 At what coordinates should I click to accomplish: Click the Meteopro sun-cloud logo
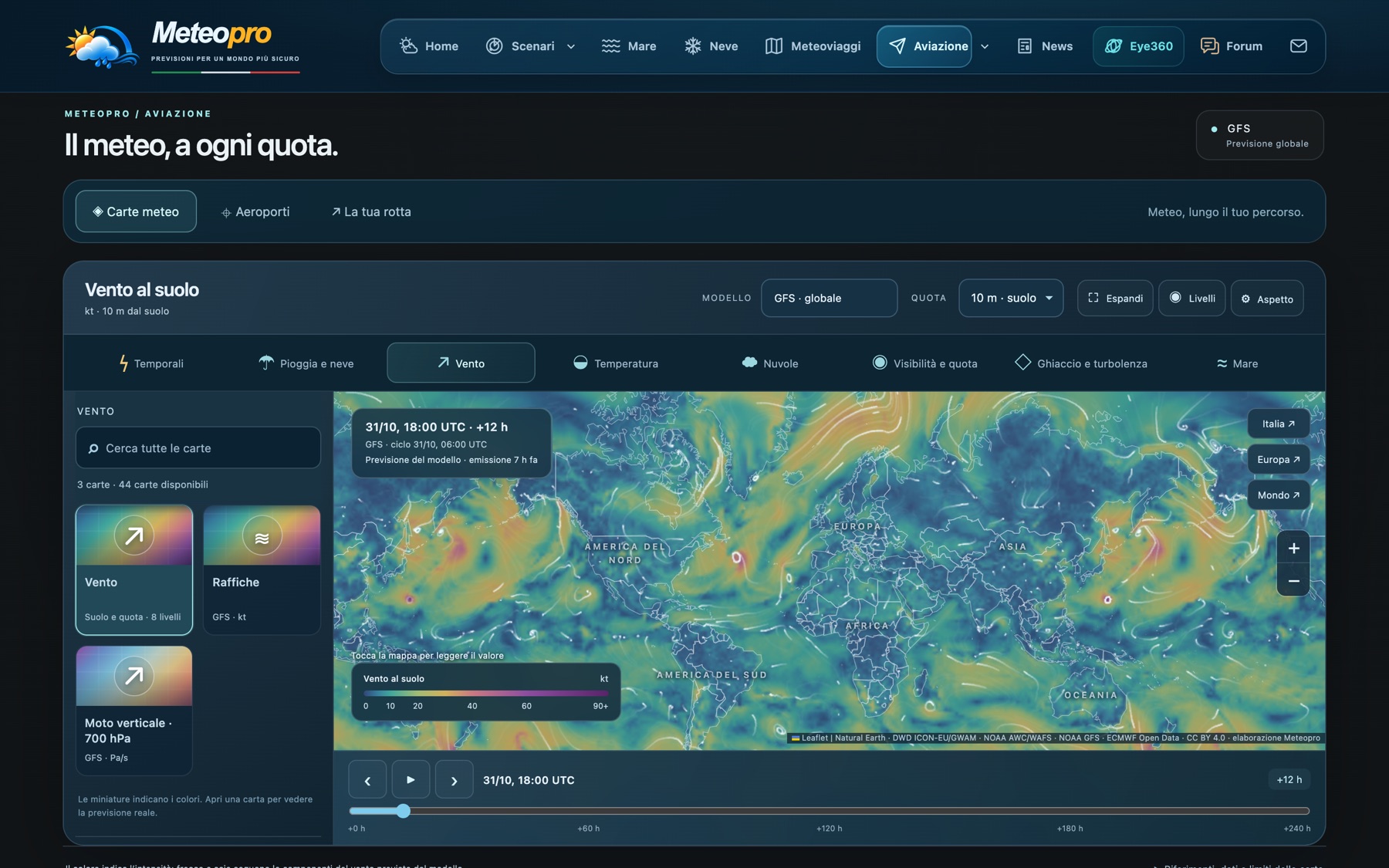[x=102, y=46]
